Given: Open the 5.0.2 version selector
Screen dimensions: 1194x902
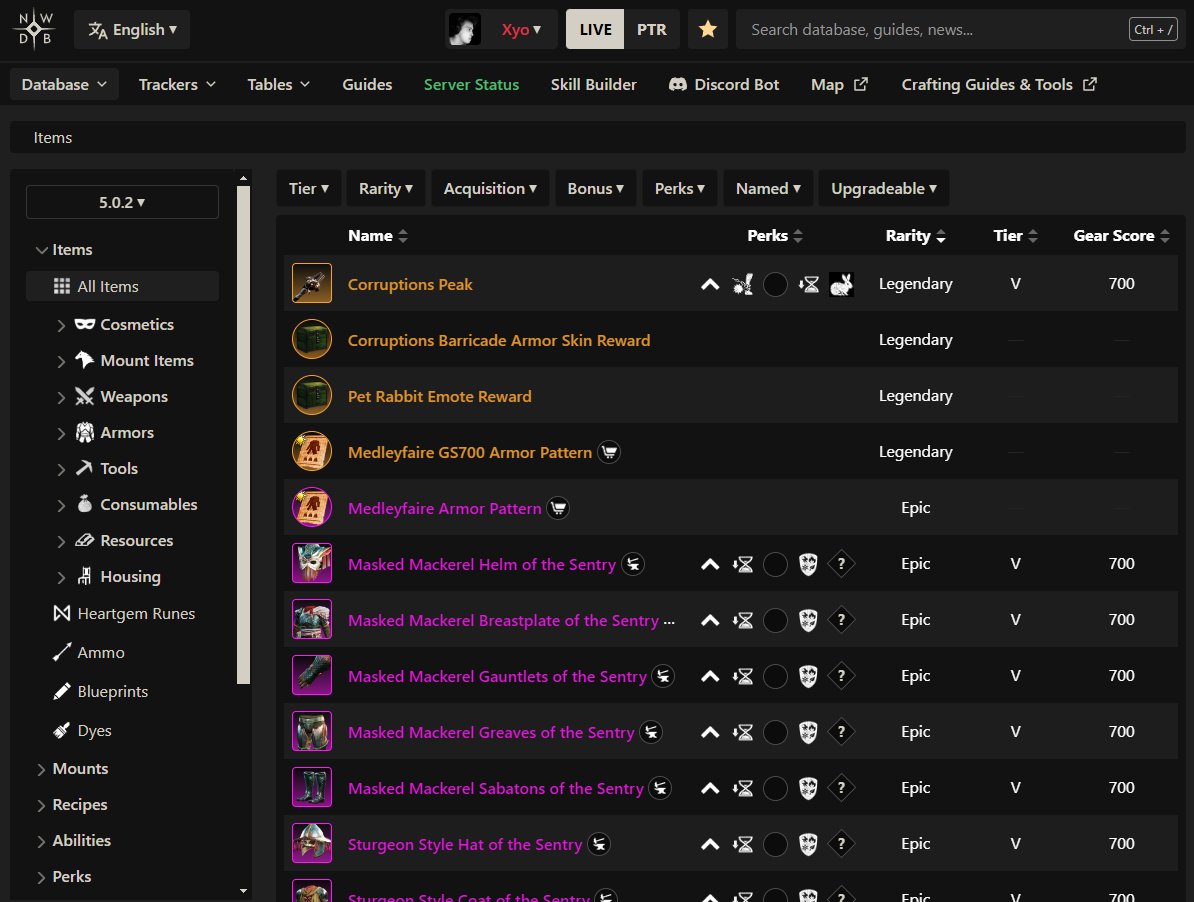Looking at the screenshot, I should point(122,202).
